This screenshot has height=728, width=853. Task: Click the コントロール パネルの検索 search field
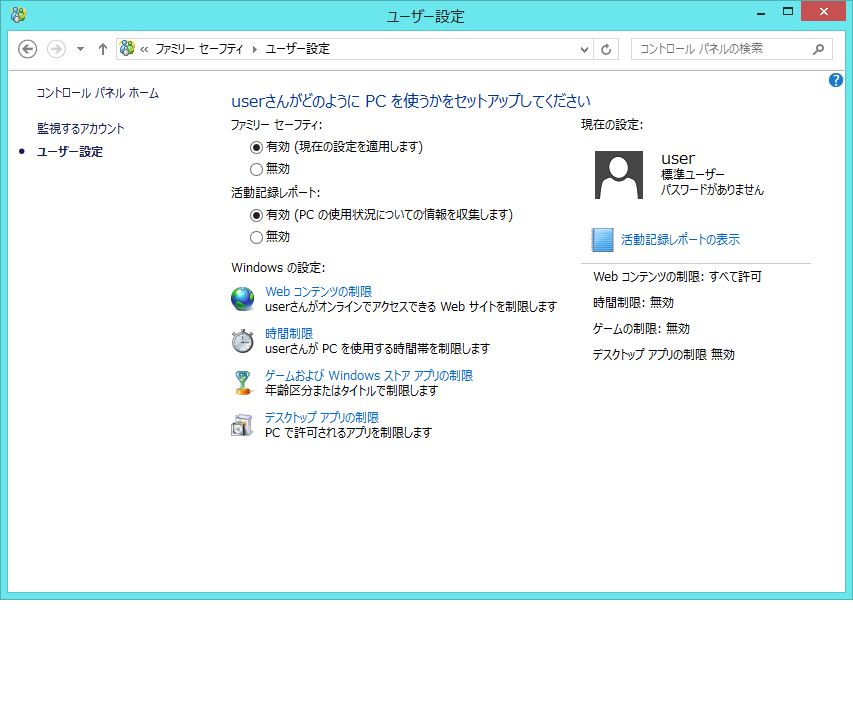point(720,49)
